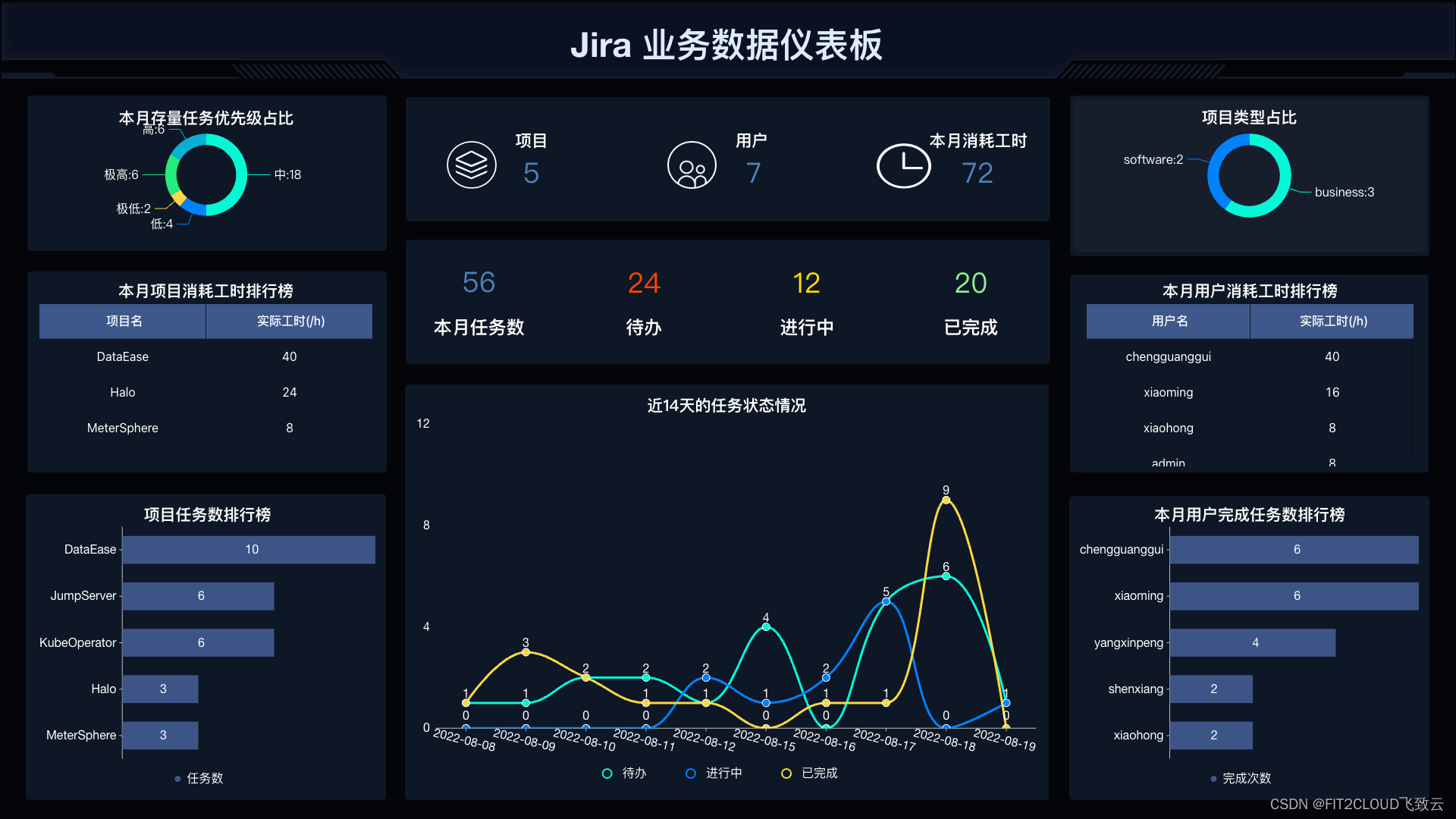
Task: Click the 56 本月任务数 KPI value
Action: click(x=479, y=283)
